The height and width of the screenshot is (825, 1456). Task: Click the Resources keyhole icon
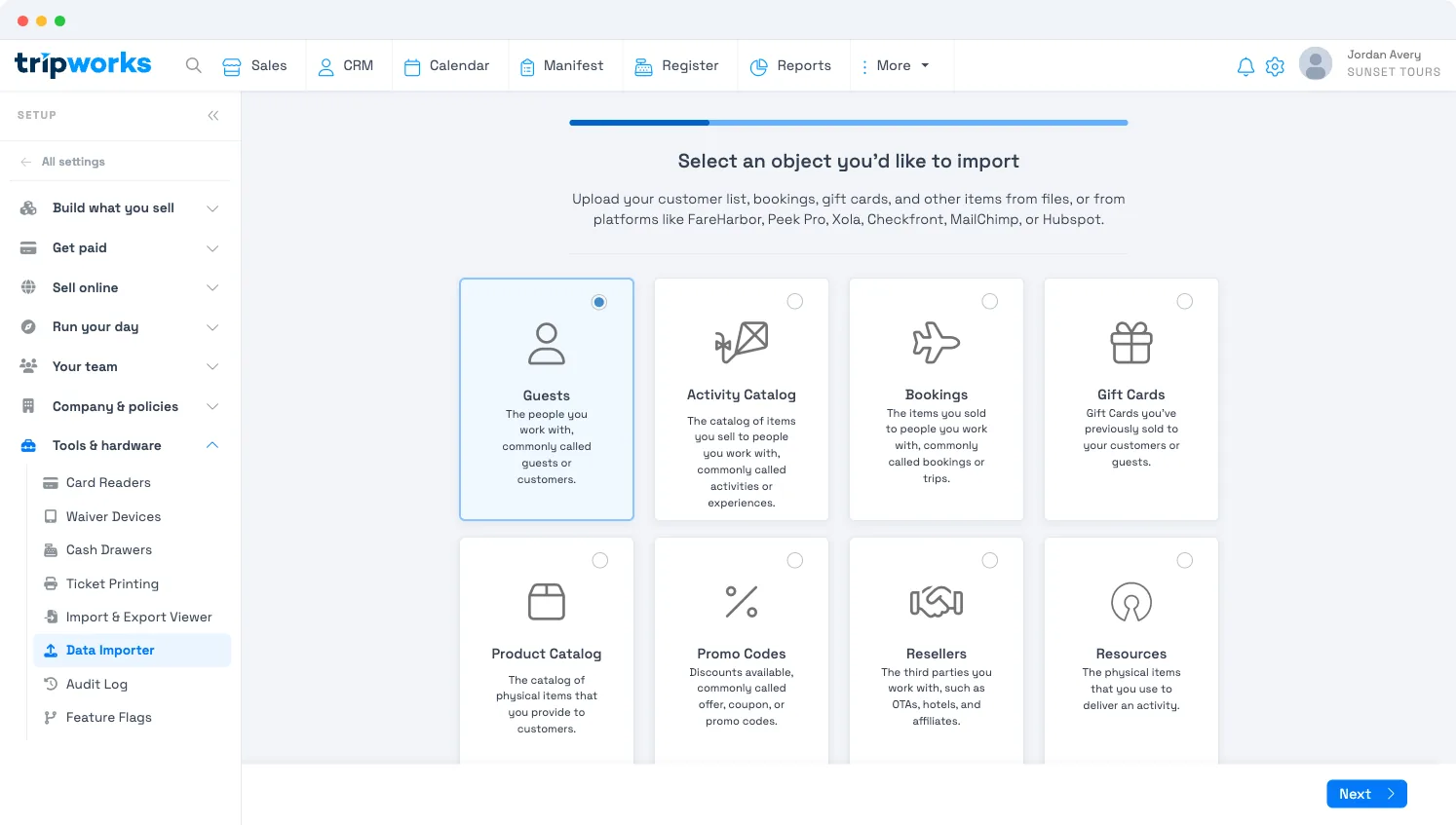1131,602
